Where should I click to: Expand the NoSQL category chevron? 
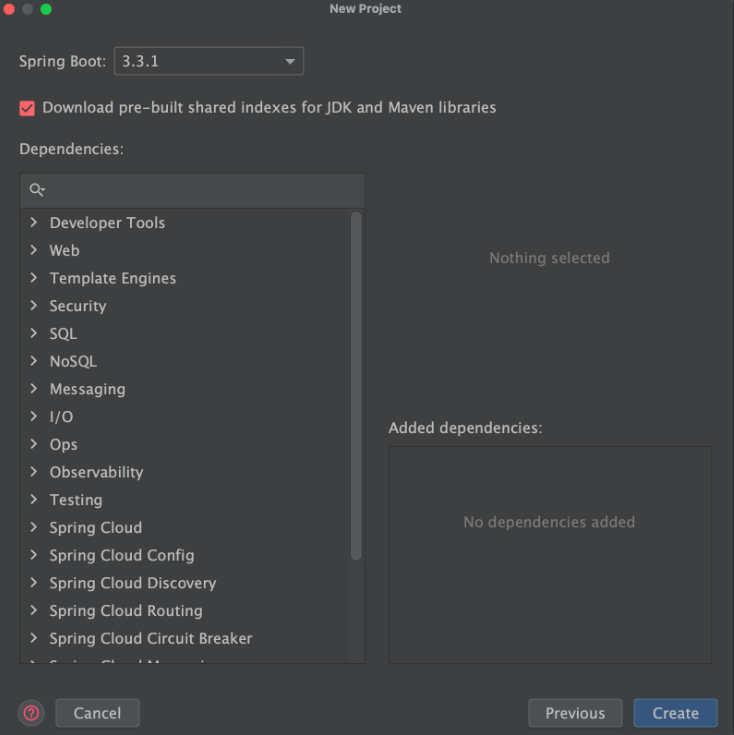tap(34, 360)
